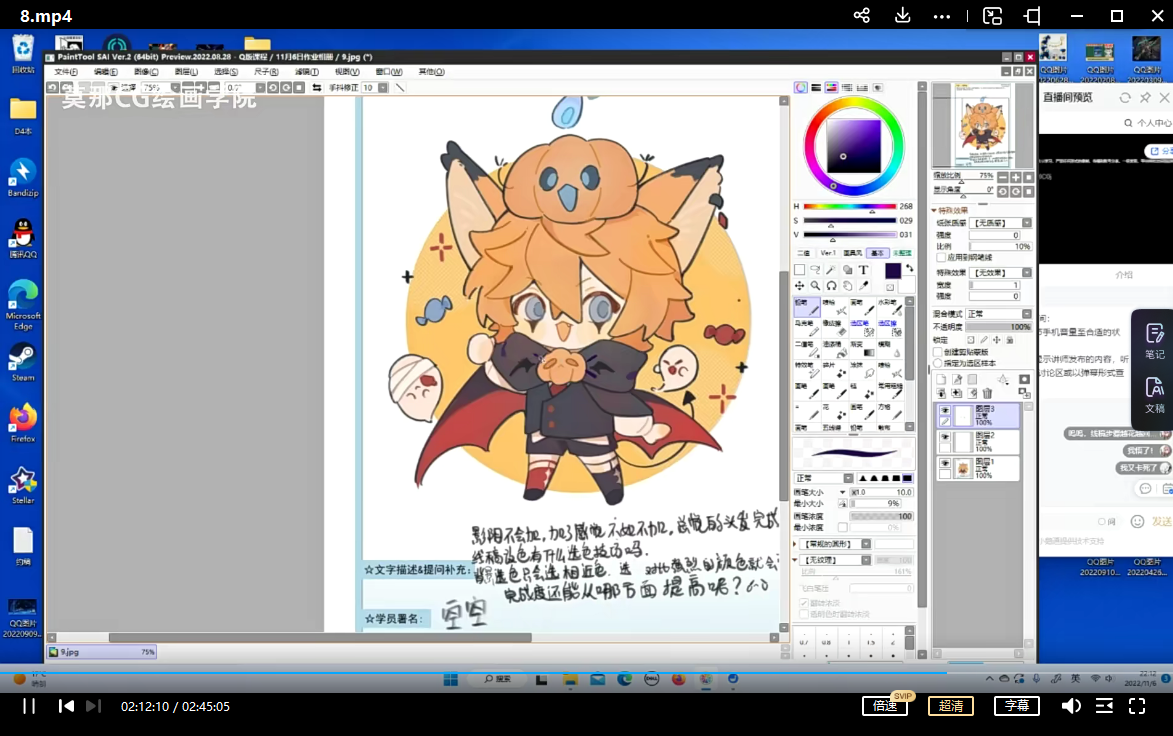Zoom in the navigator with plus button

(1015, 177)
